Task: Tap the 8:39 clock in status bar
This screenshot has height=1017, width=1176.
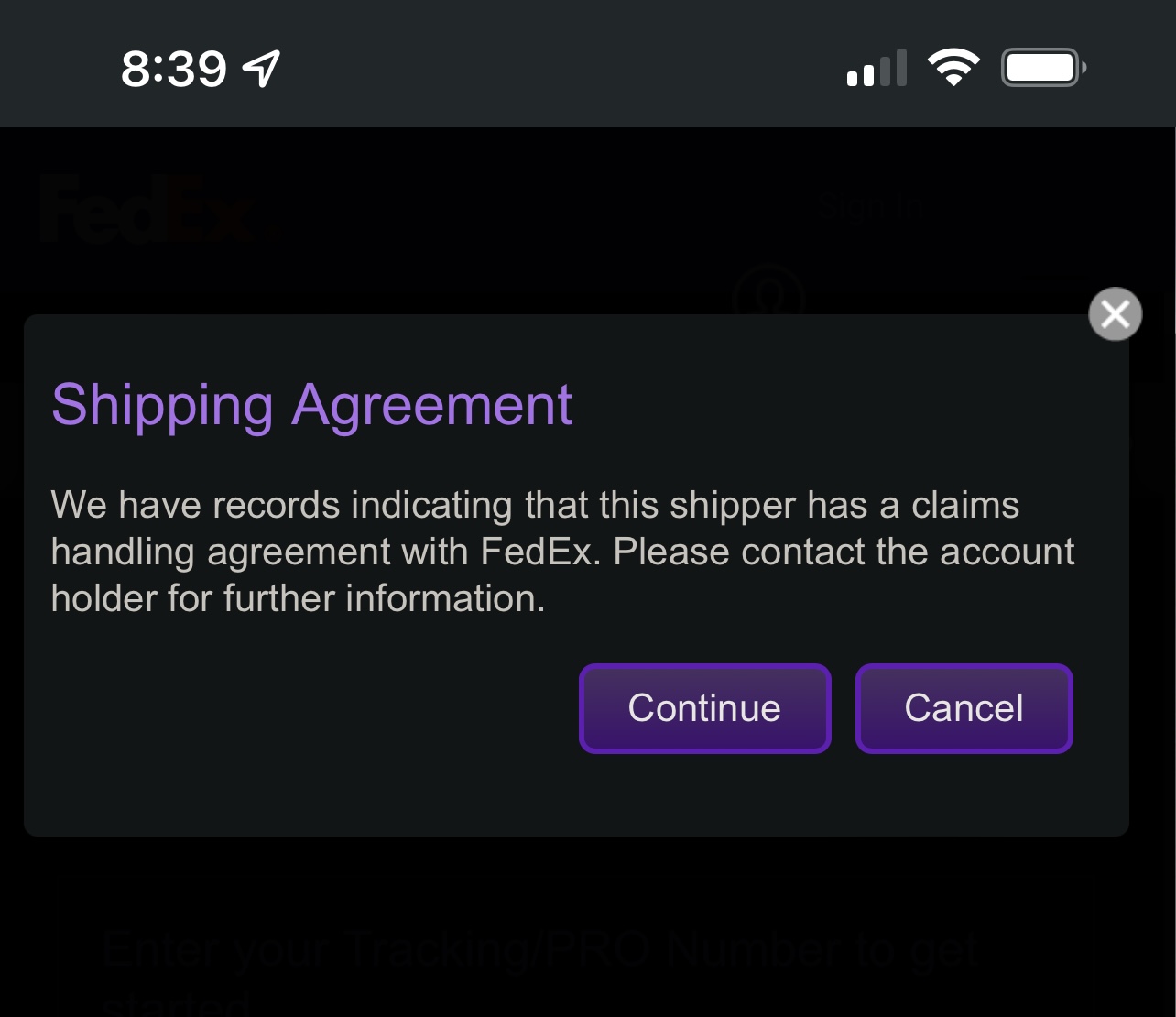Action: click(x=174, y=69)
